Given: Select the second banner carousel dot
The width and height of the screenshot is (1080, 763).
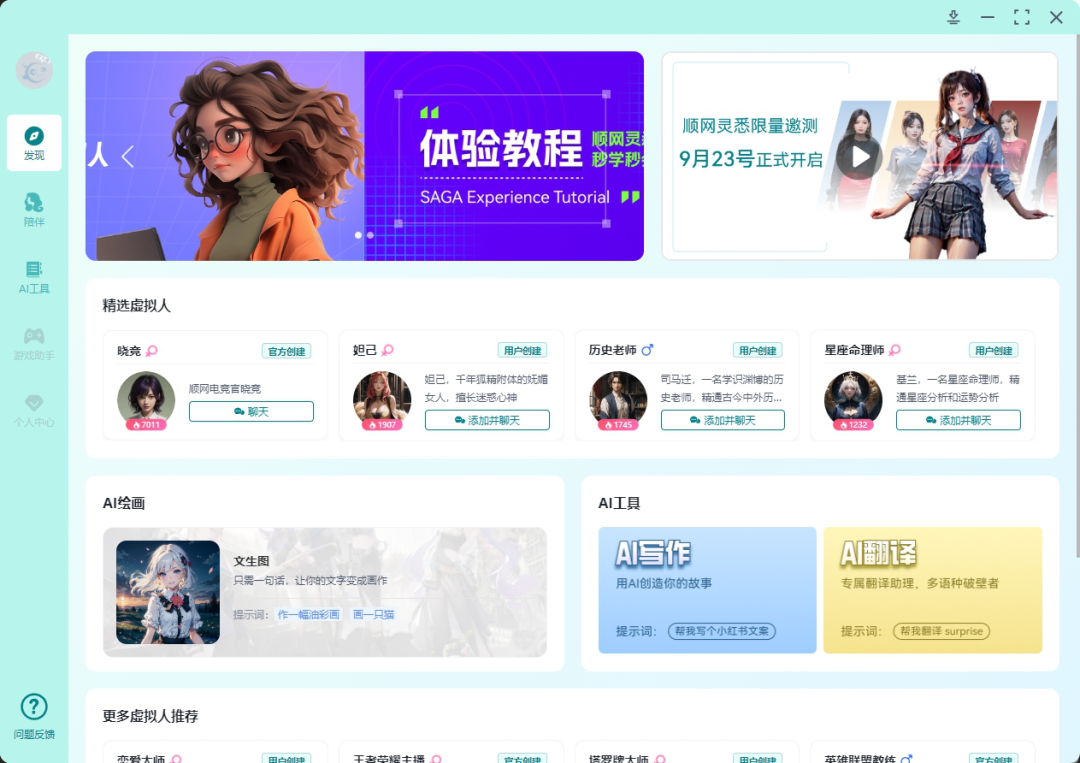Looking at the screenshot, I should coord(371,236).
